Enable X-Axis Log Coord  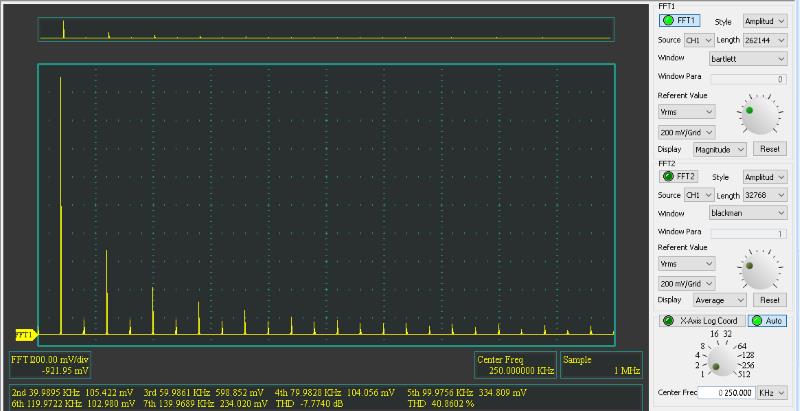point(700,320)
